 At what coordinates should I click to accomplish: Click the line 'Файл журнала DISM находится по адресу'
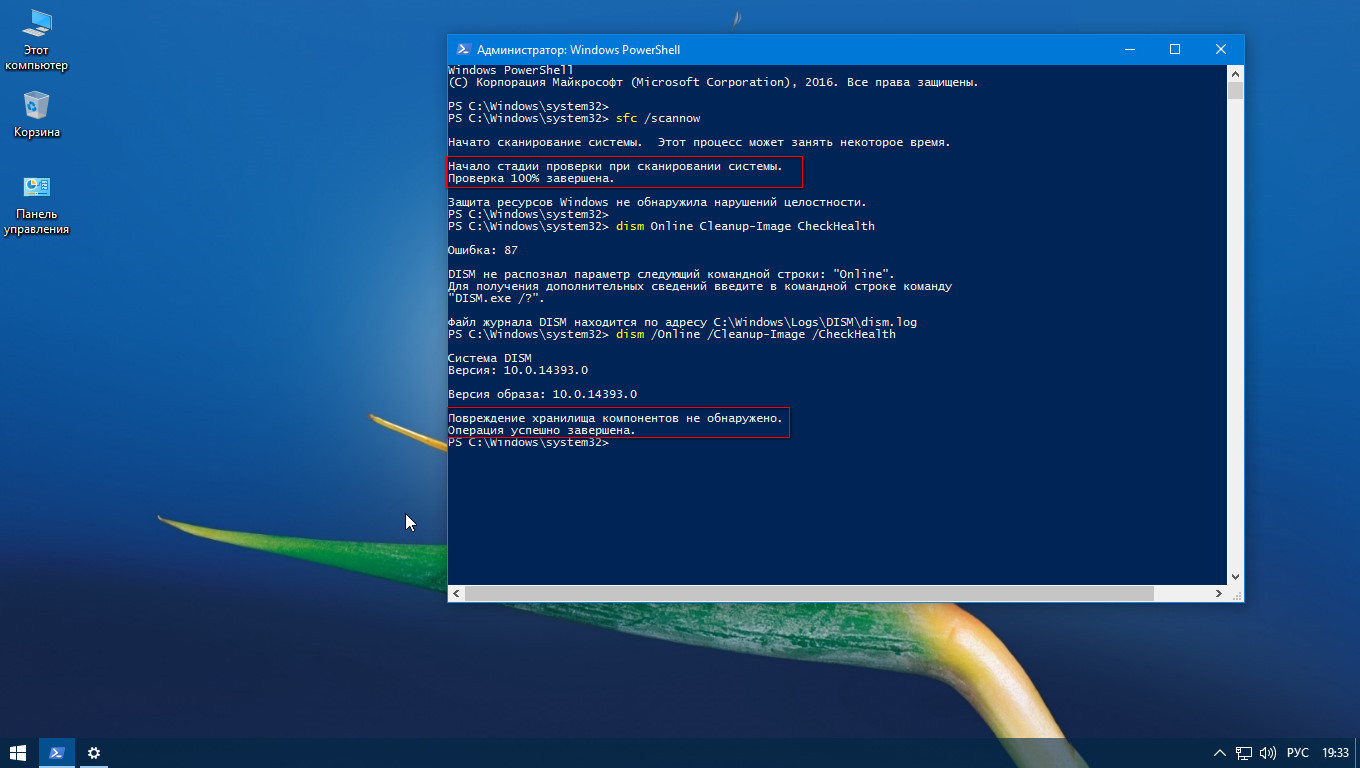[x=682, y=322]
